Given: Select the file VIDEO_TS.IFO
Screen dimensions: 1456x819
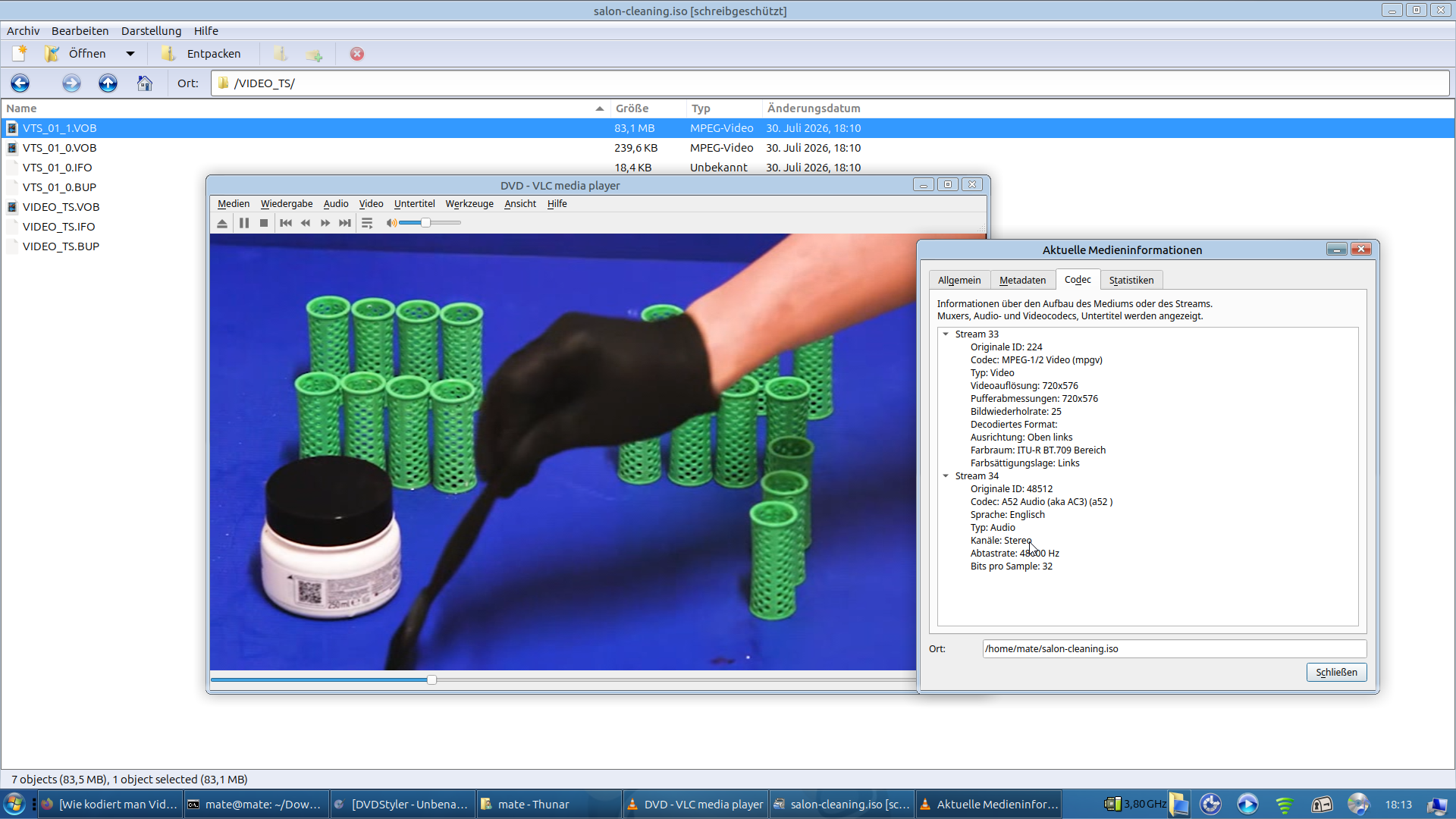Looking at the screenshot, I should [x=58, y=227].
